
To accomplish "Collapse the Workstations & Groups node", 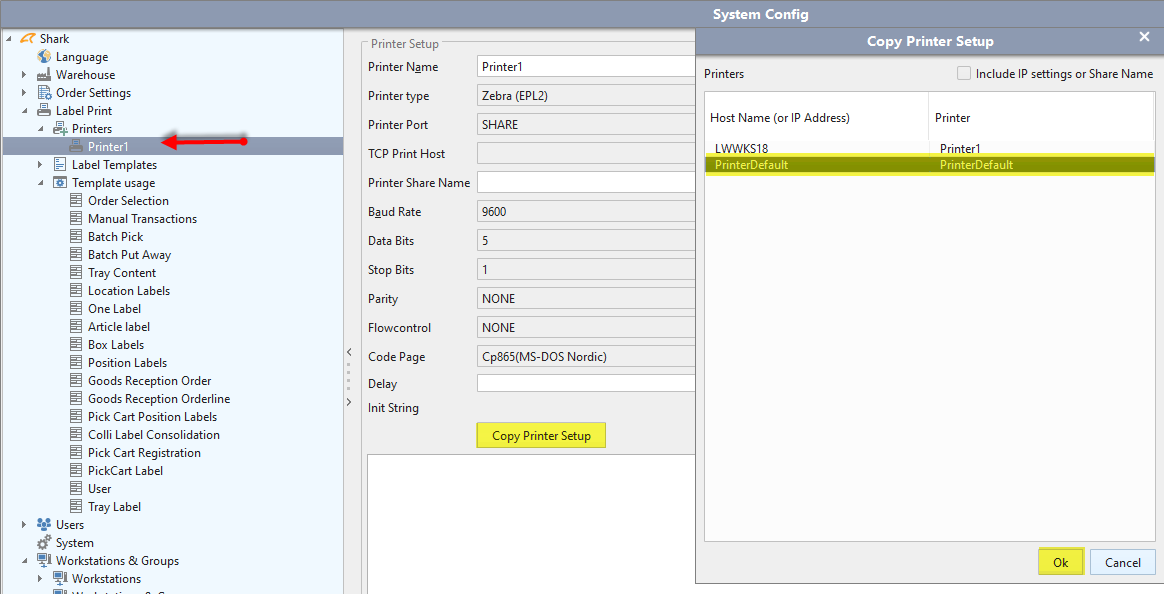I will [24, 561].
